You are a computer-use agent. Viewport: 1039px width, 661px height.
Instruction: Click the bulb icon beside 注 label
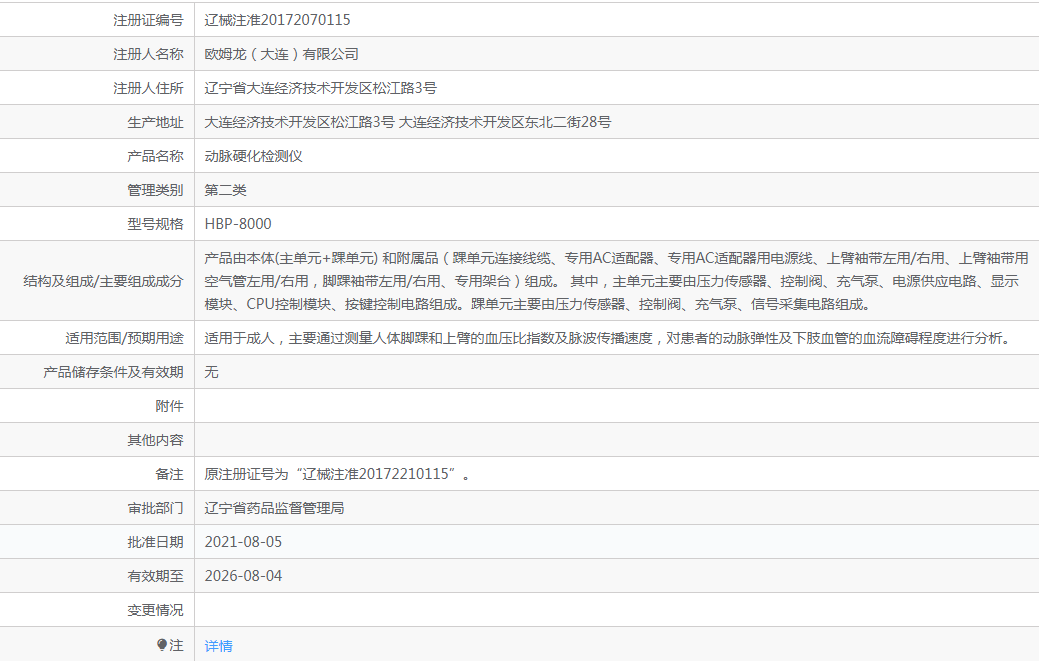click(161, 644)
